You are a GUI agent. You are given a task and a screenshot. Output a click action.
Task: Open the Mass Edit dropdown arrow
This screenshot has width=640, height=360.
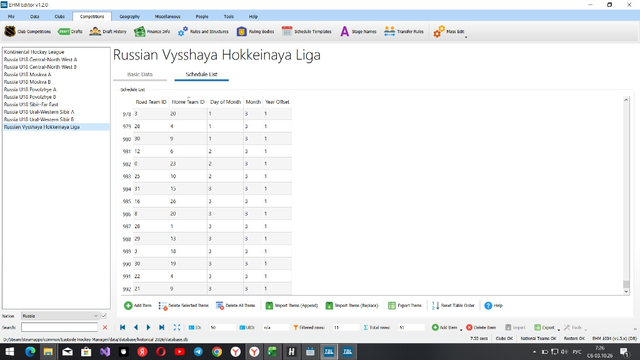coord(466,37)
